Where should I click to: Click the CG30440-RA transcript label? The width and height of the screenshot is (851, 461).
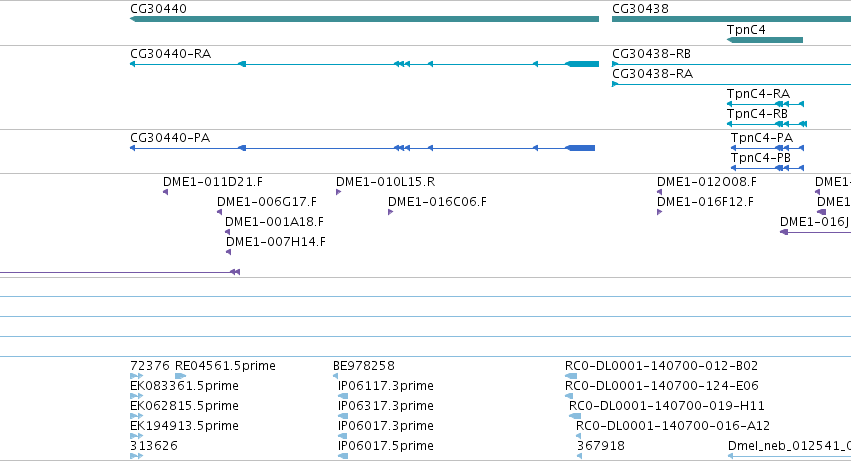pos(170,54)
